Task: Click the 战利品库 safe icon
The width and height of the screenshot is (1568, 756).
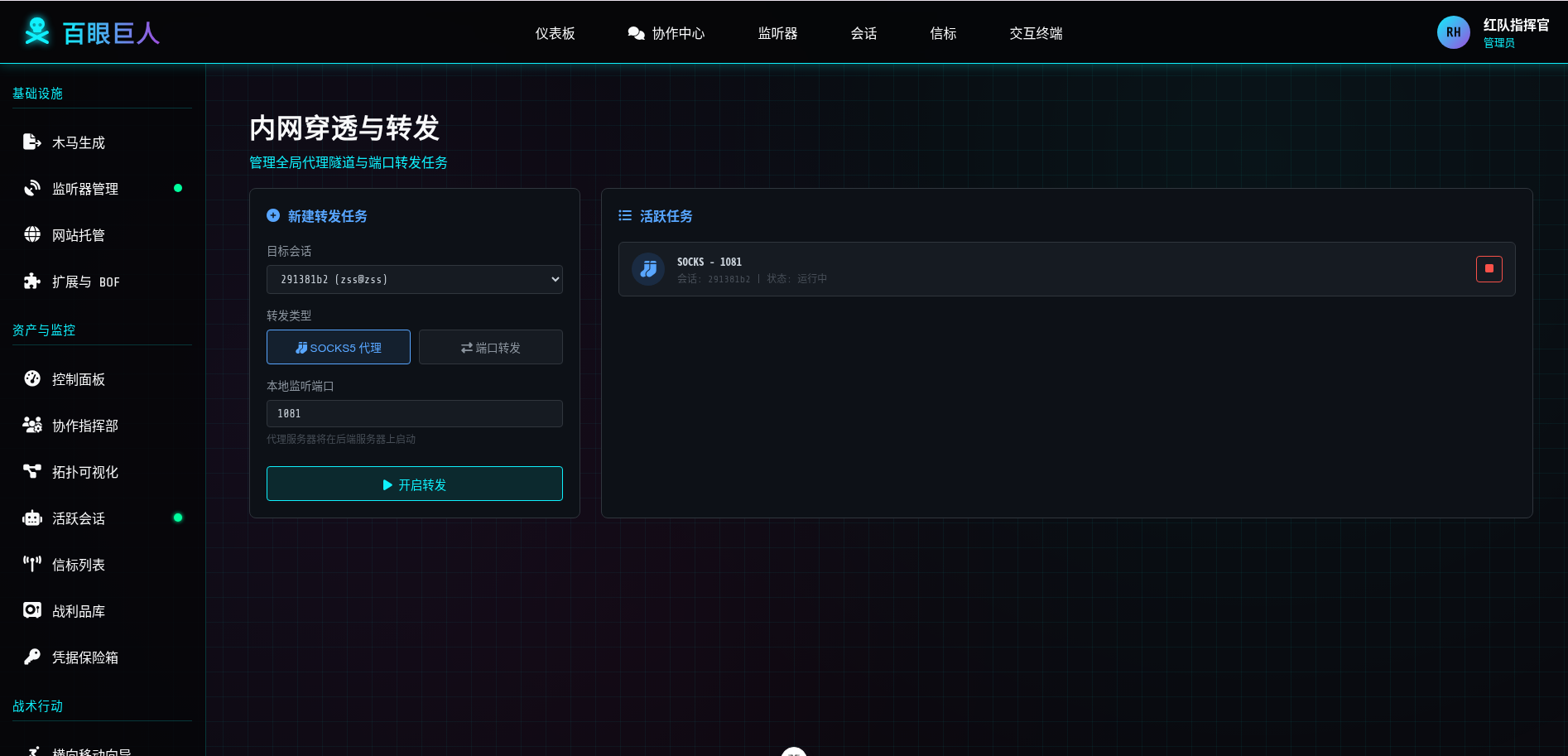Action: pyautogui.click(x=31, y=611)
